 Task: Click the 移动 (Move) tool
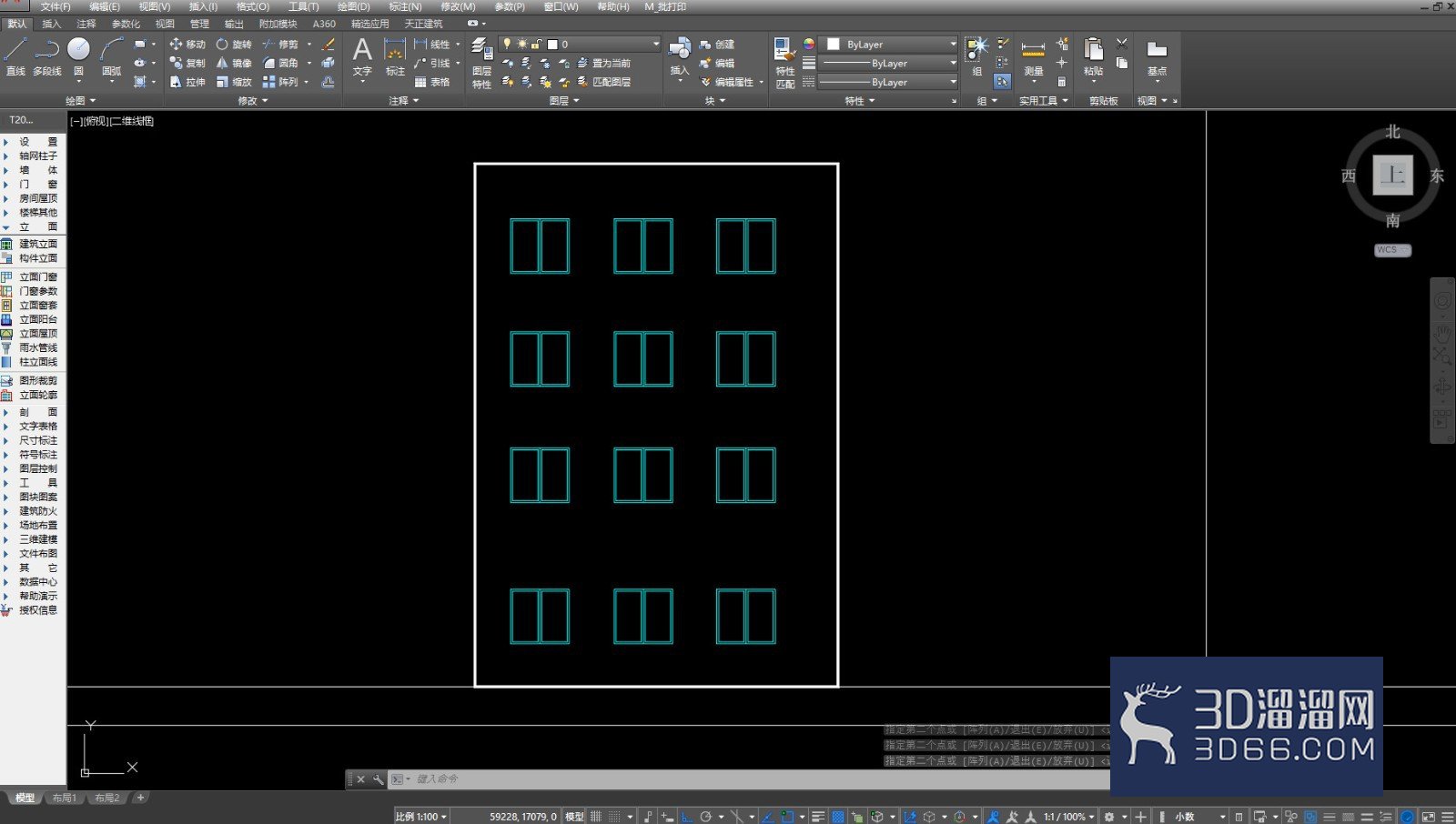(x=187, y=44)
